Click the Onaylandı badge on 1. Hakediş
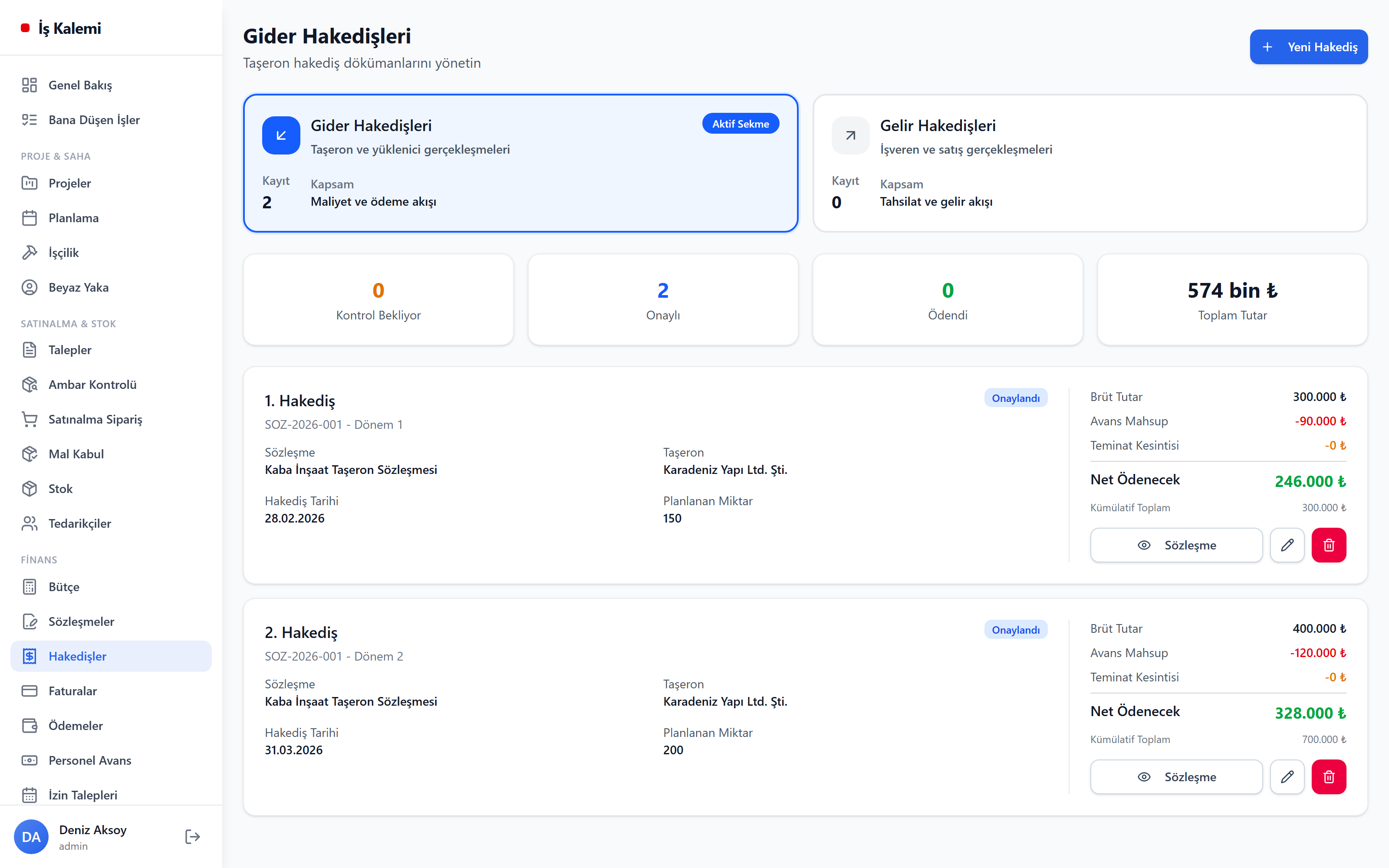 pos(1015,398)
